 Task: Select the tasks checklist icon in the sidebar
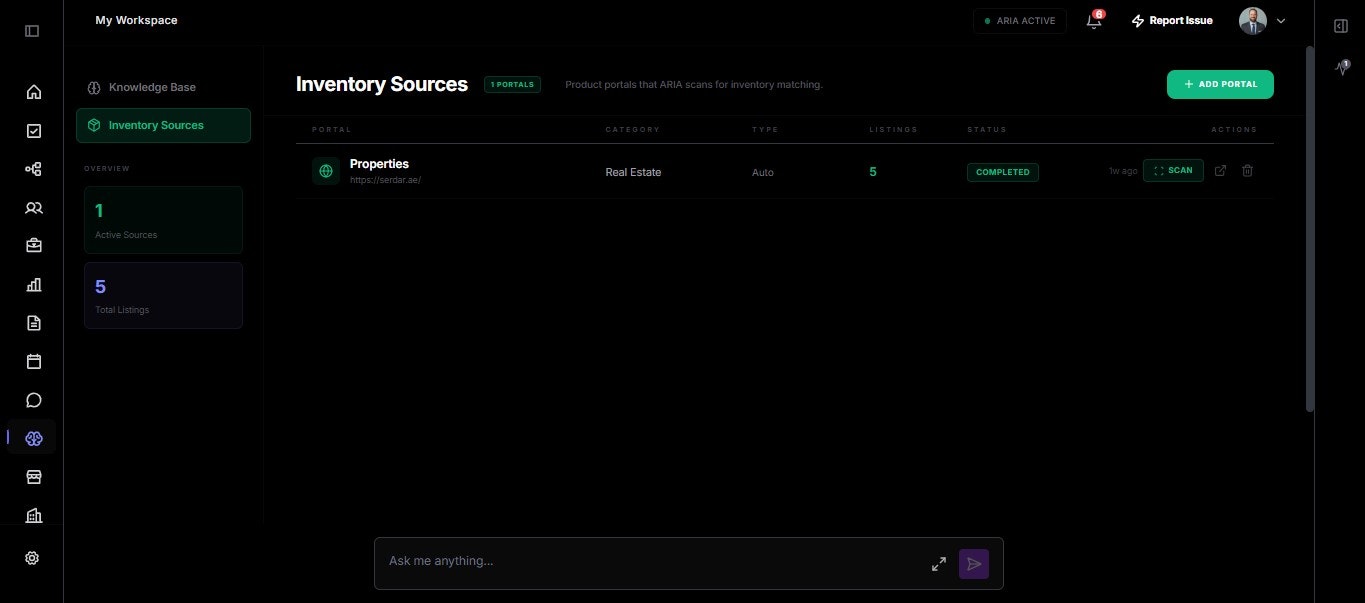33,130
